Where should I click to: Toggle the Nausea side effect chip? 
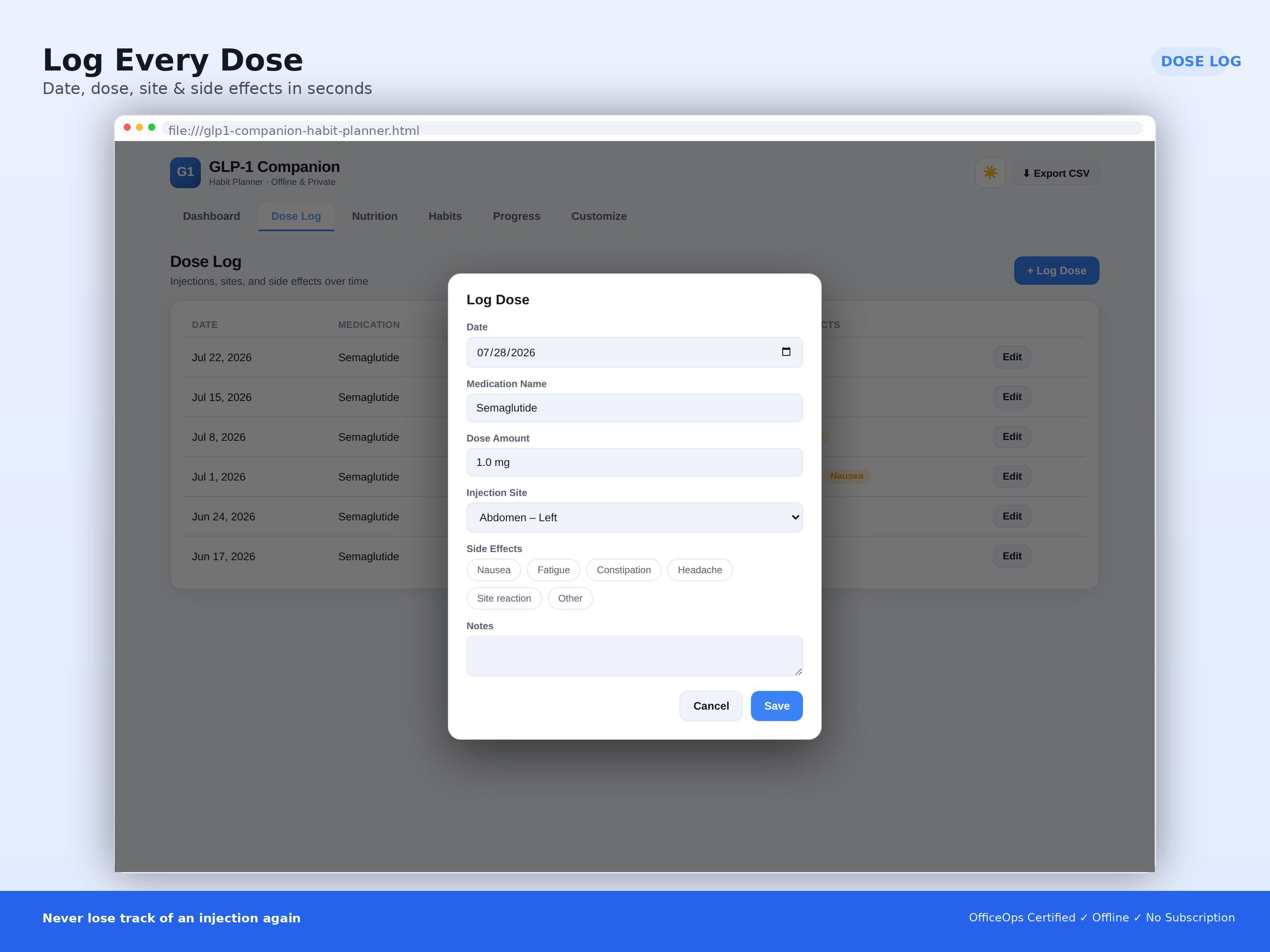(494, 570)
